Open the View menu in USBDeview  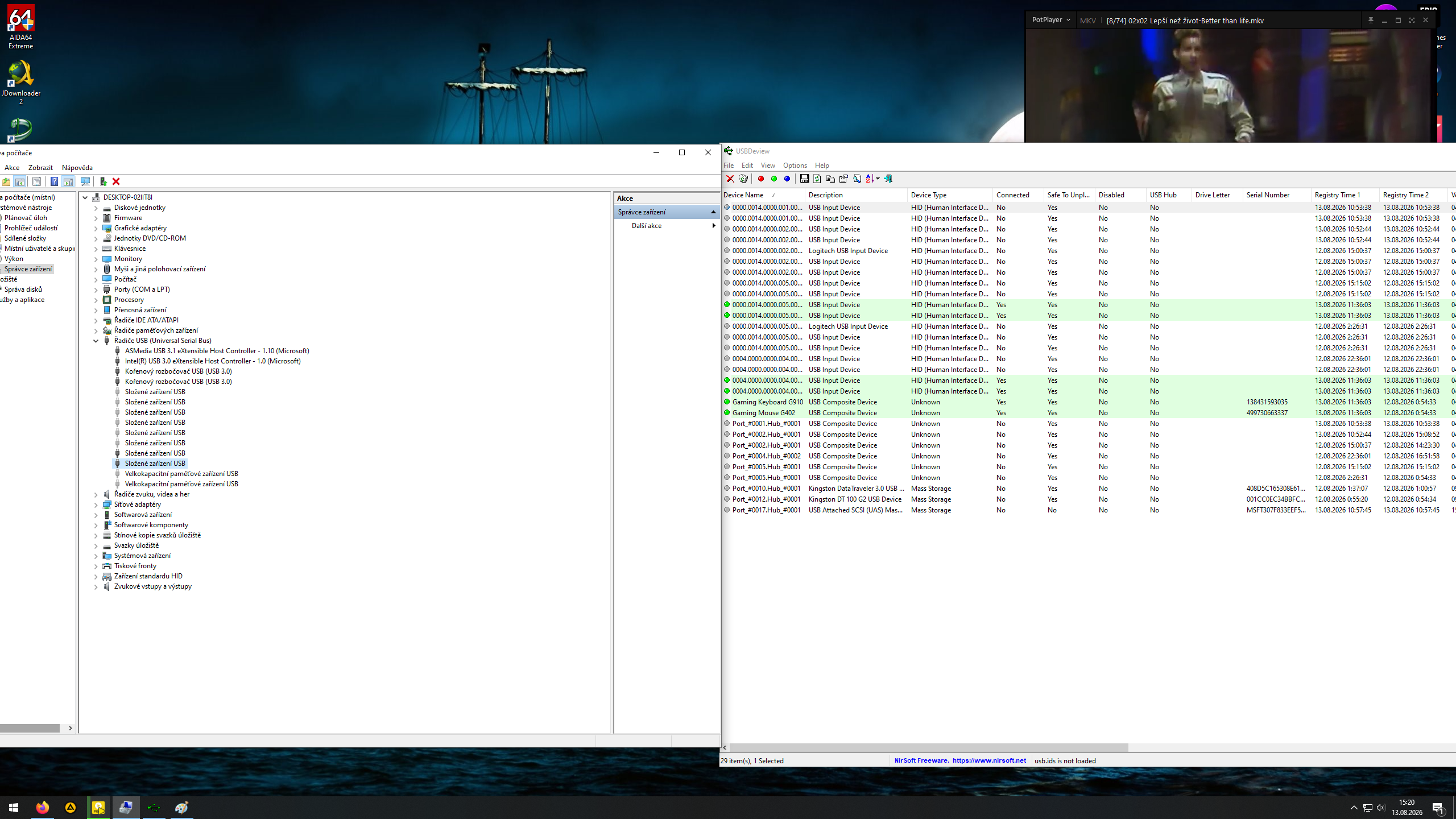[x=768, y=166]
